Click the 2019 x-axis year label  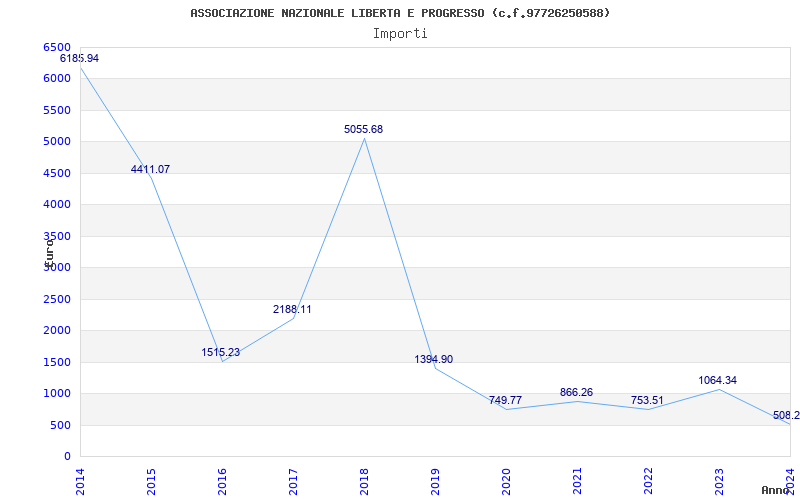click(435, 482)
